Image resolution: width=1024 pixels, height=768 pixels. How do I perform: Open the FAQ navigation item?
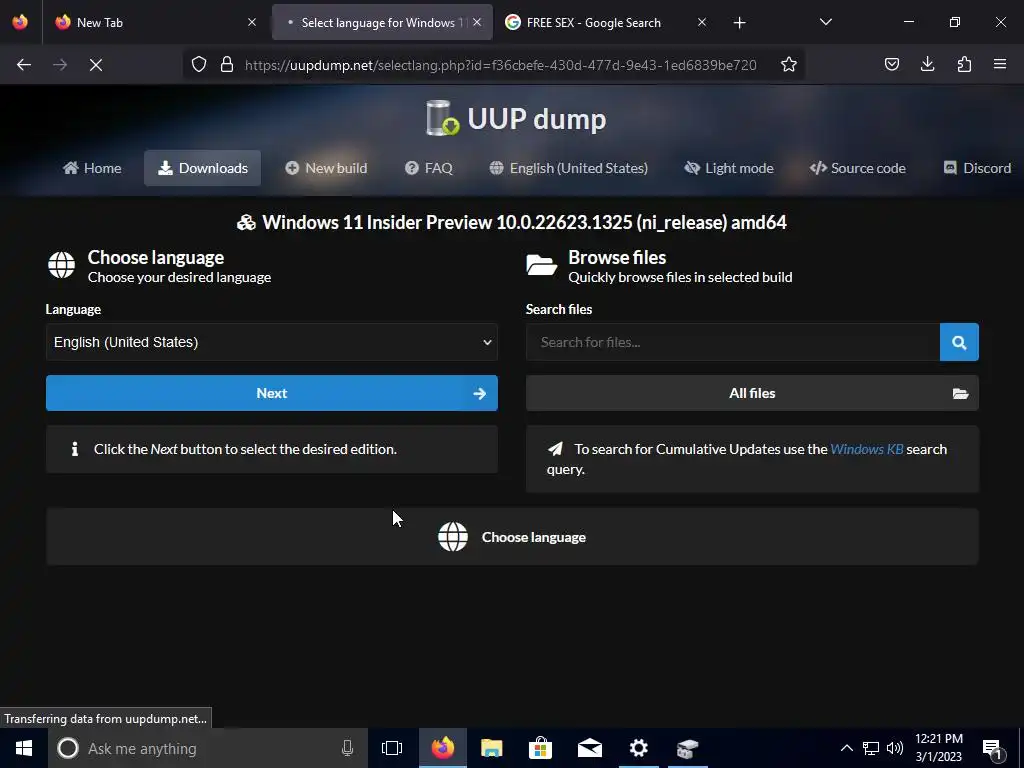pyautogui.click(x=428, y=168)
